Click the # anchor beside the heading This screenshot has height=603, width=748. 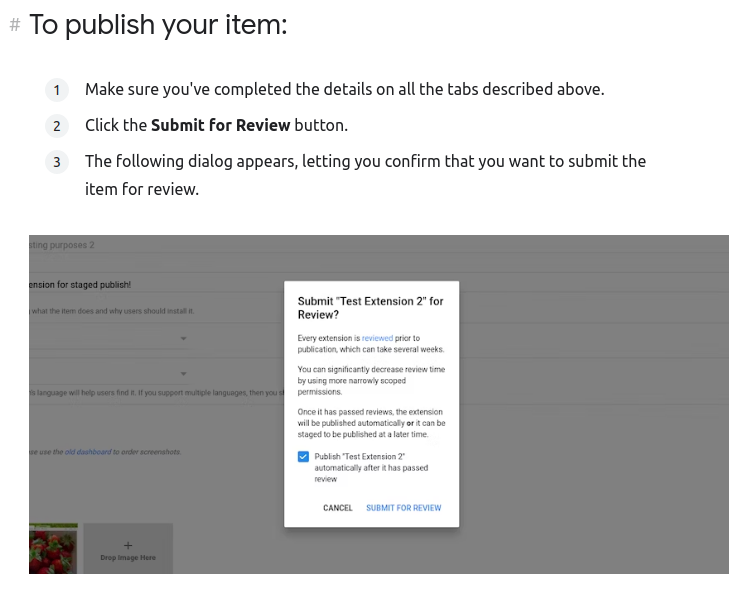pyautogui.click(x=15, y=25)
